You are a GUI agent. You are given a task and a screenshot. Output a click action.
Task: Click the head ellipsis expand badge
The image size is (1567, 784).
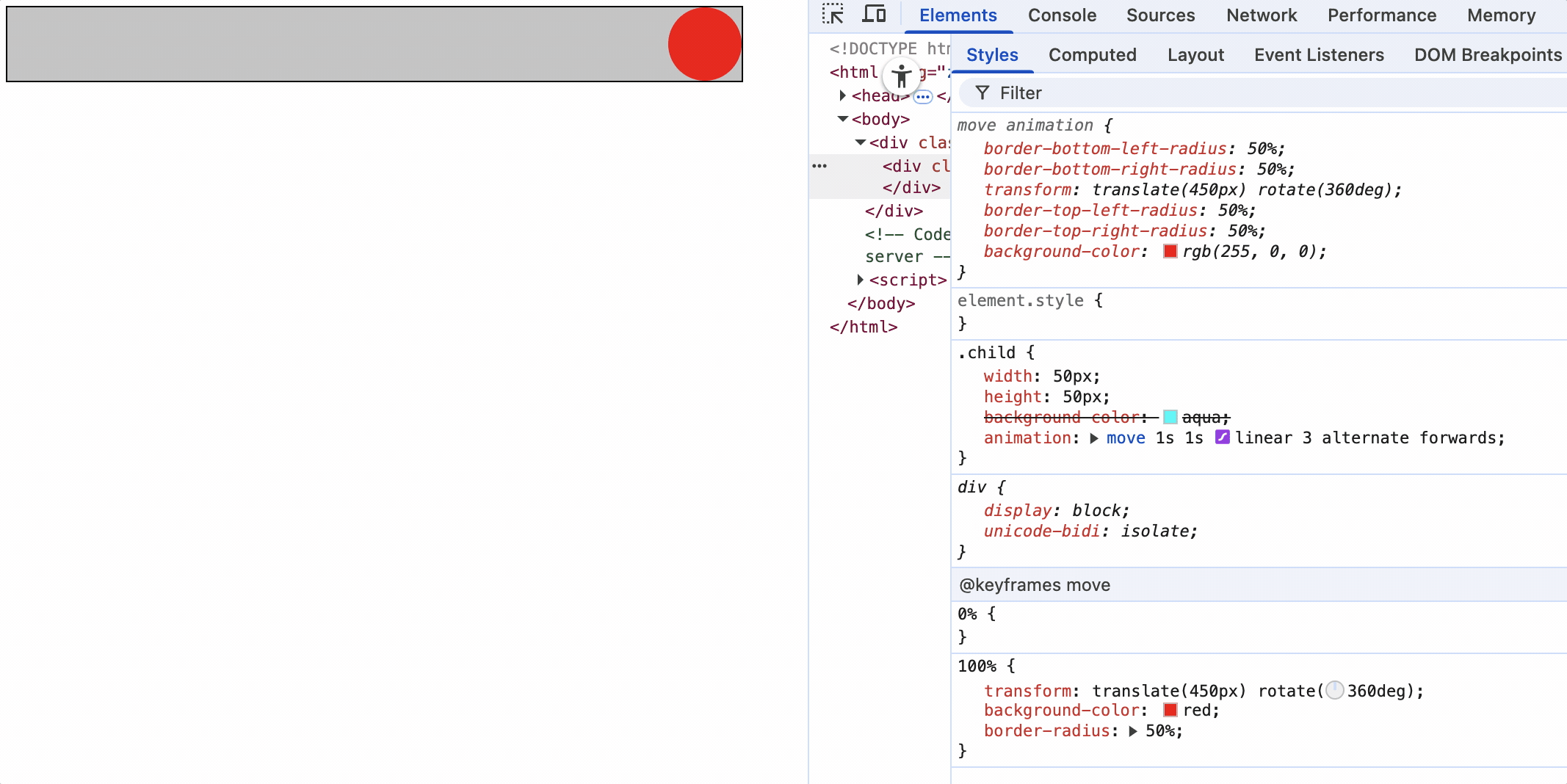click(923, 96)
